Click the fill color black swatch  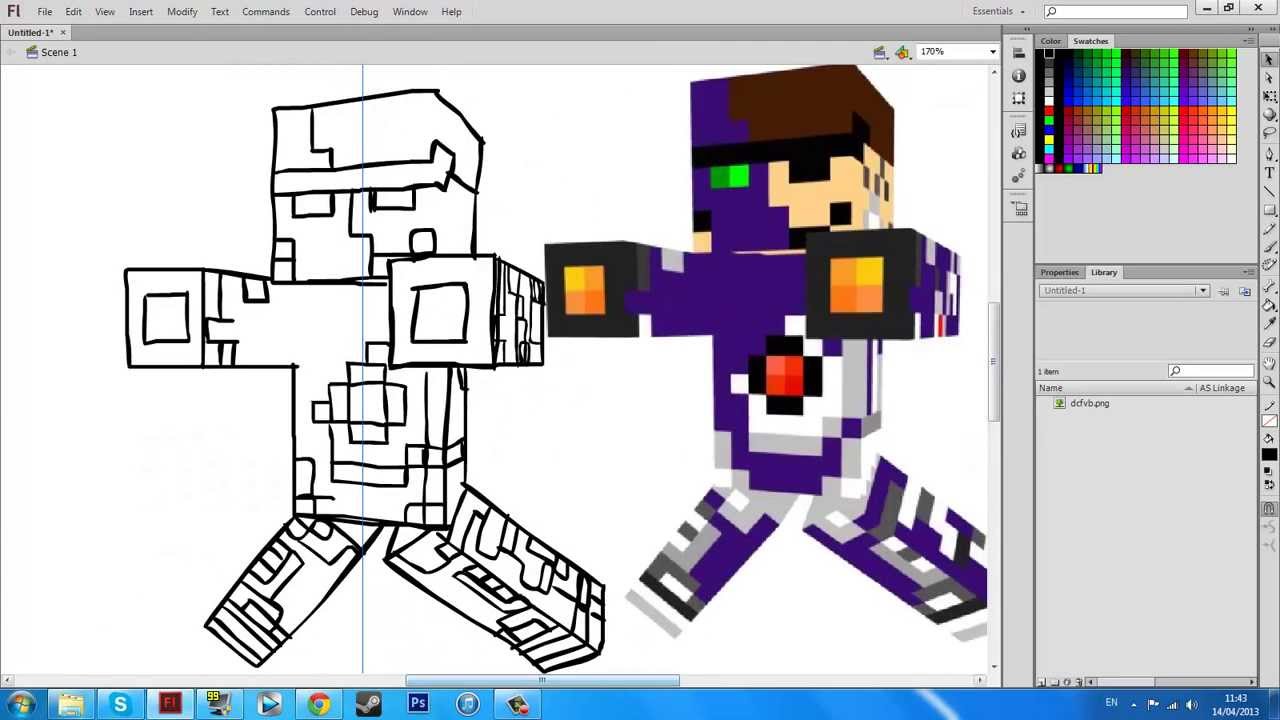[1269, 454]
